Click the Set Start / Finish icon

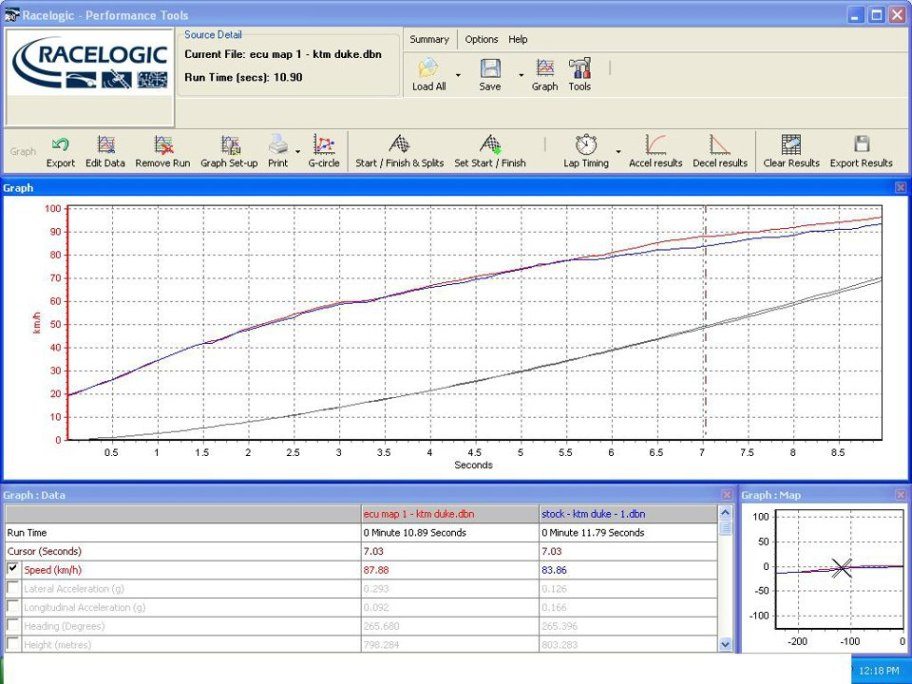tap(490, 145)
